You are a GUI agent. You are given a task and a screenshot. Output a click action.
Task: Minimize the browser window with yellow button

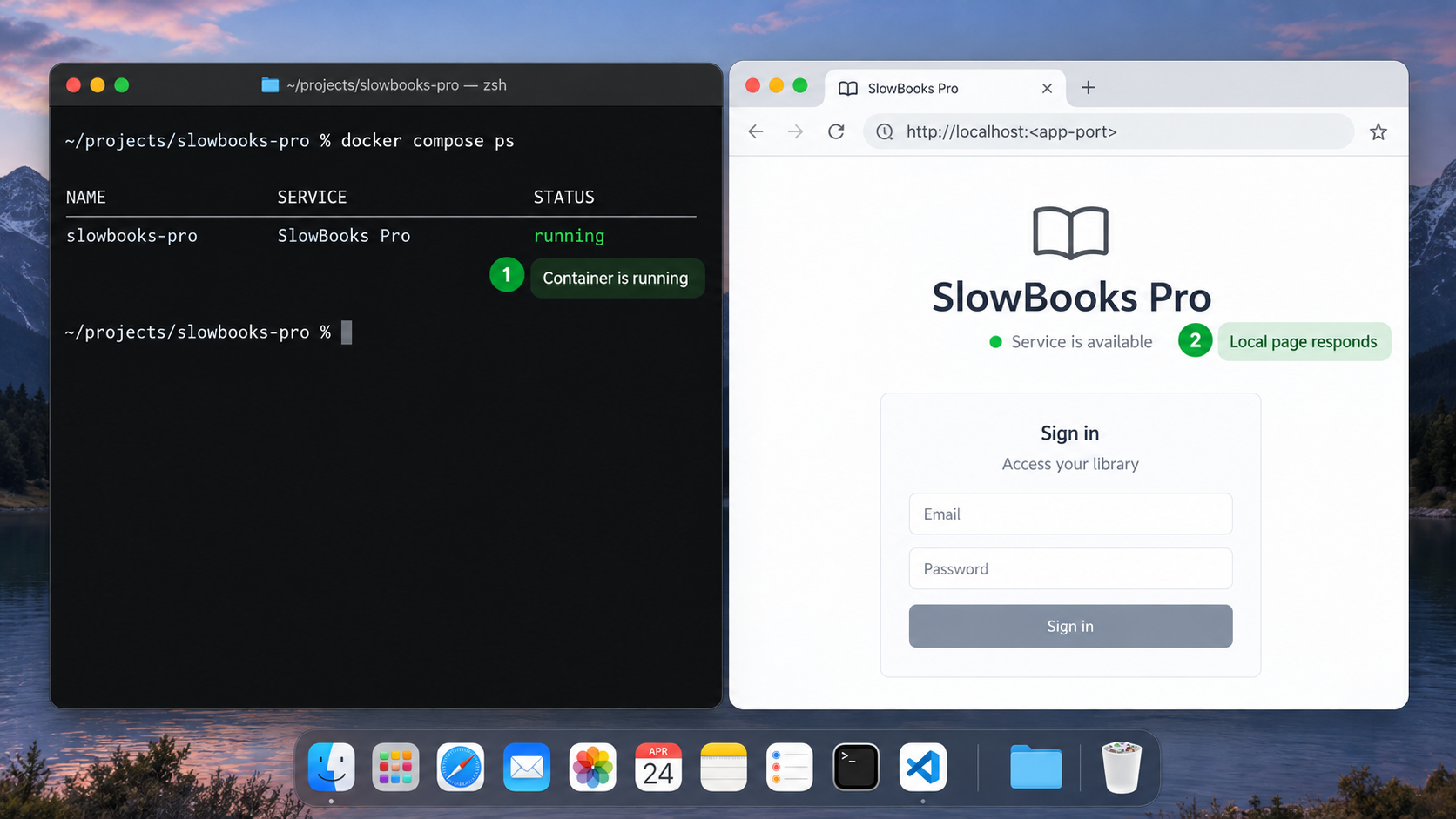[777, 84]
